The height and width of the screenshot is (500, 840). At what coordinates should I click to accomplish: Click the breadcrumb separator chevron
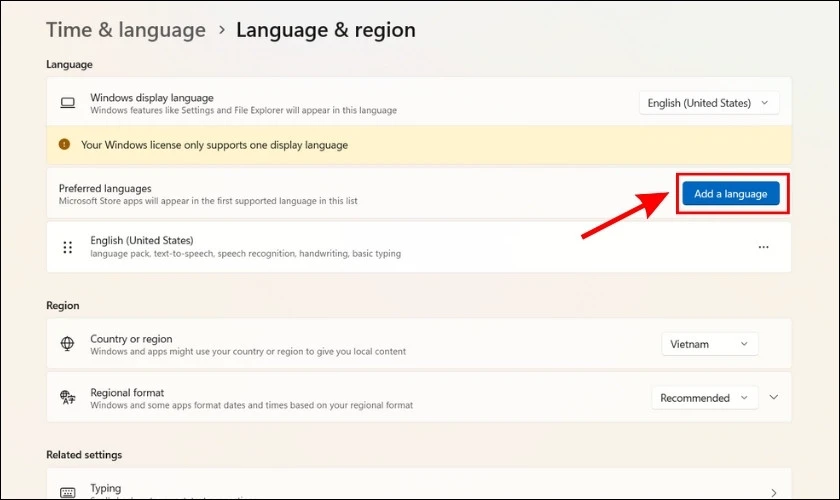point(221,30)
